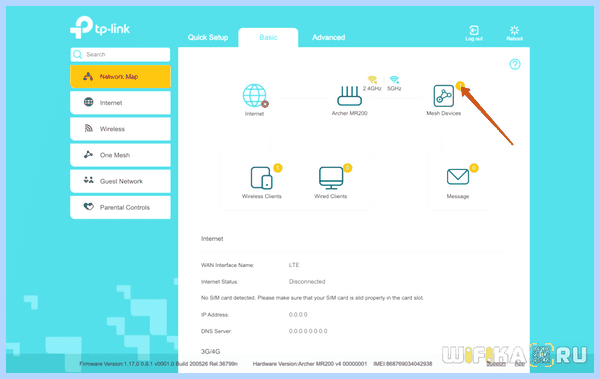Click the Wireless signal sidebar icon
Viewport: 600px width, 379px height.
coord(88,128)
